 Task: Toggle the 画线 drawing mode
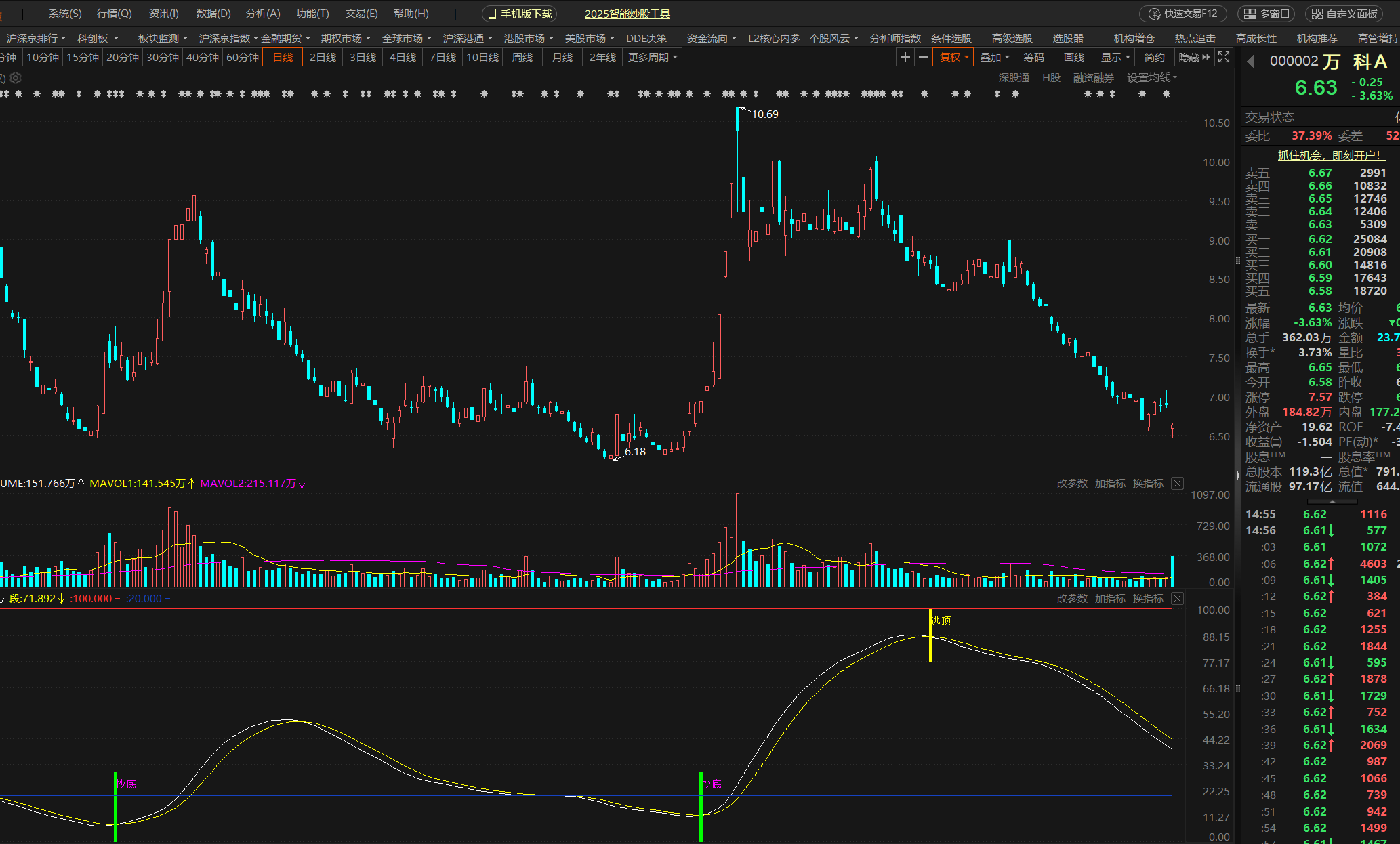click(x=1073, y=58)
